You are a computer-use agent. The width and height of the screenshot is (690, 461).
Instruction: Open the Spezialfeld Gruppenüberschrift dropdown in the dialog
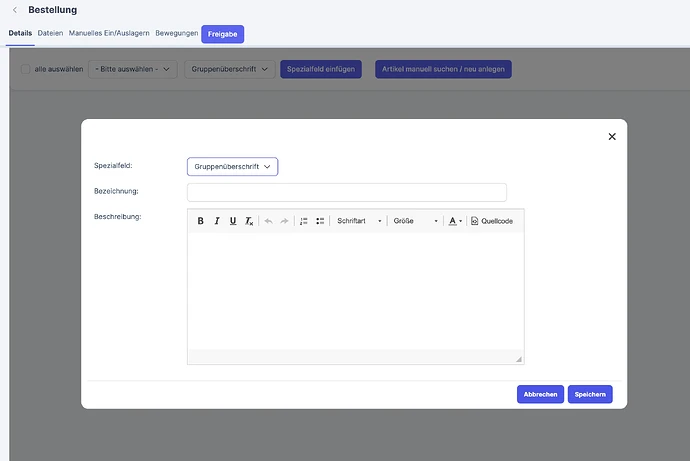tap(232, 167)
